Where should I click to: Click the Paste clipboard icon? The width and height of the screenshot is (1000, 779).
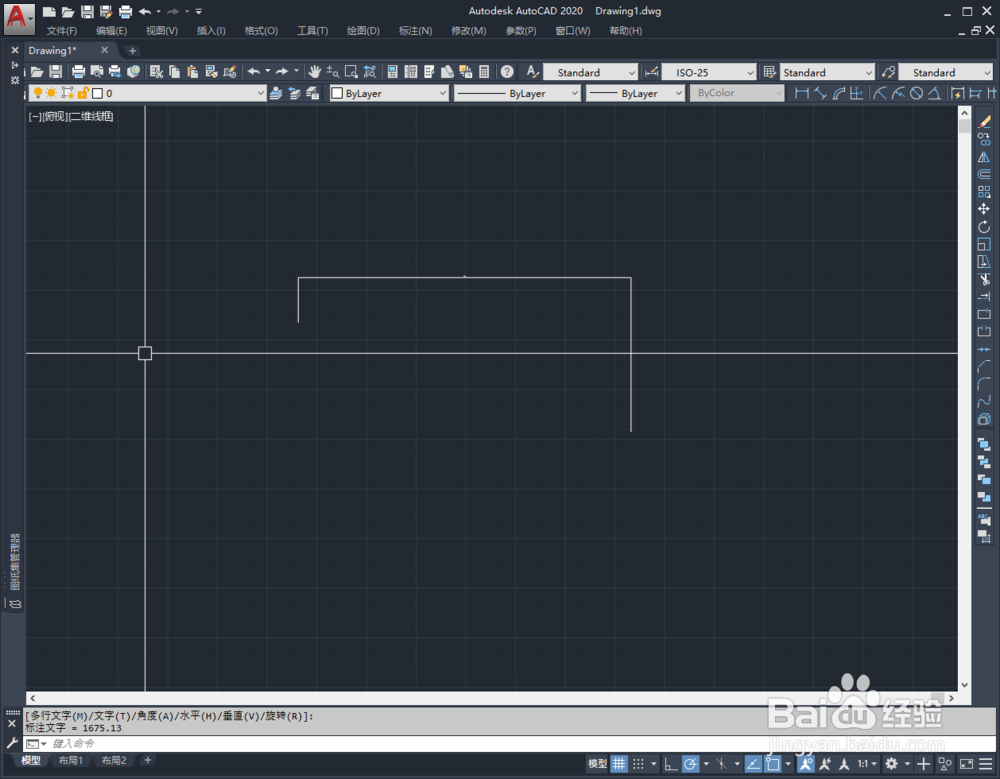193,72
